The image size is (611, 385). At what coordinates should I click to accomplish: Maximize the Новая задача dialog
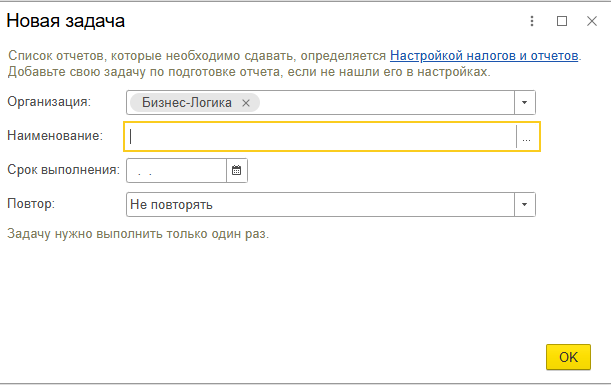coord(562,21)
